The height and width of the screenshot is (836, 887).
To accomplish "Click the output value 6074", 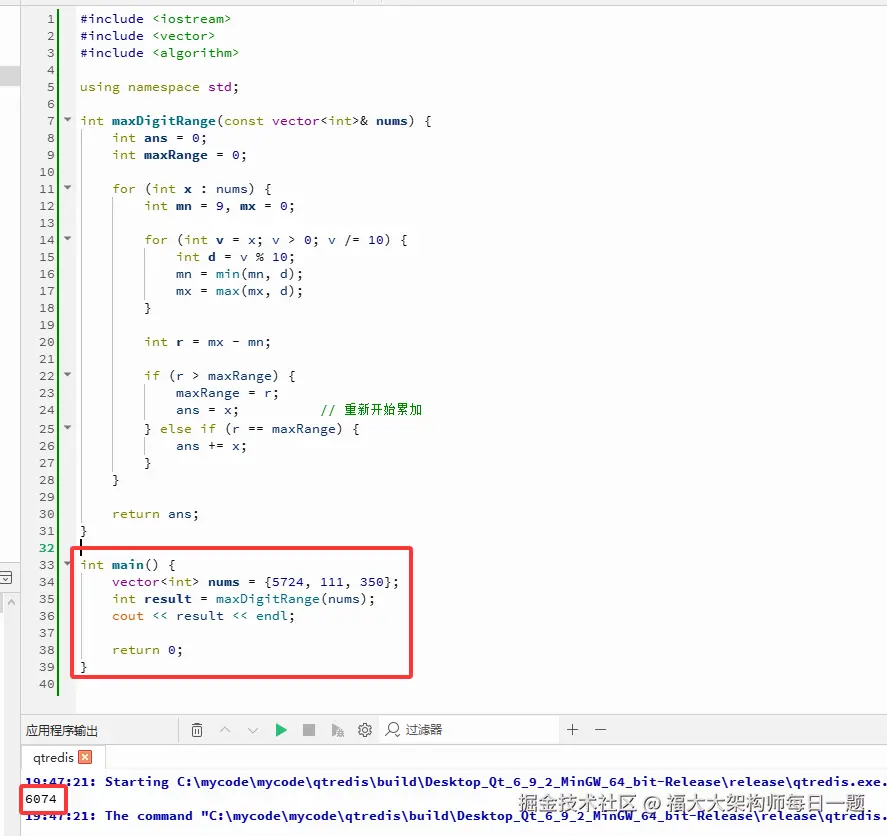I will [41, 799].
